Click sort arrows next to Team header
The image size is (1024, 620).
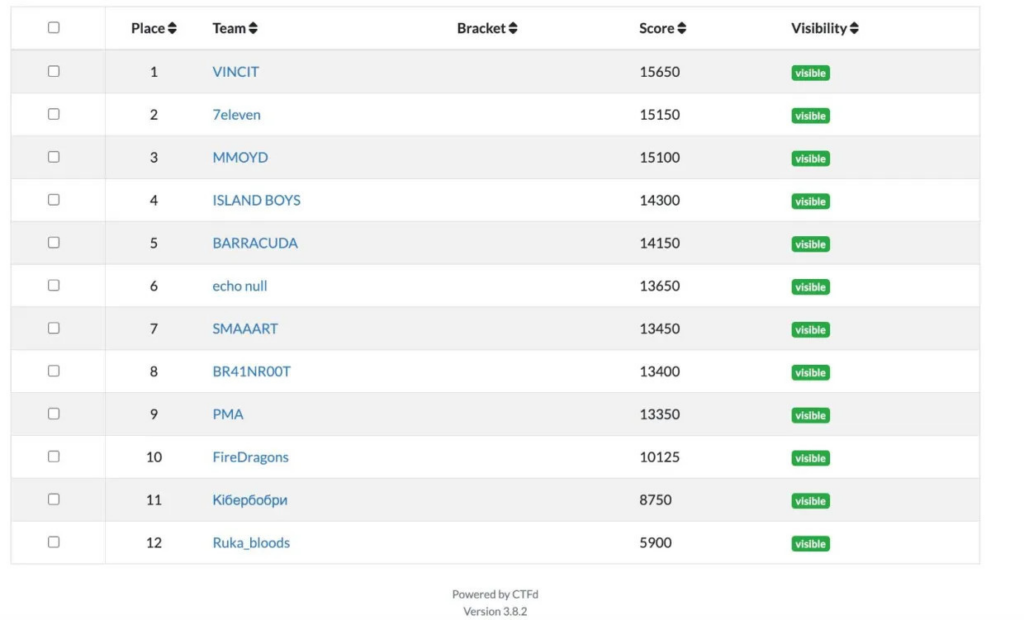click(253, 29)
